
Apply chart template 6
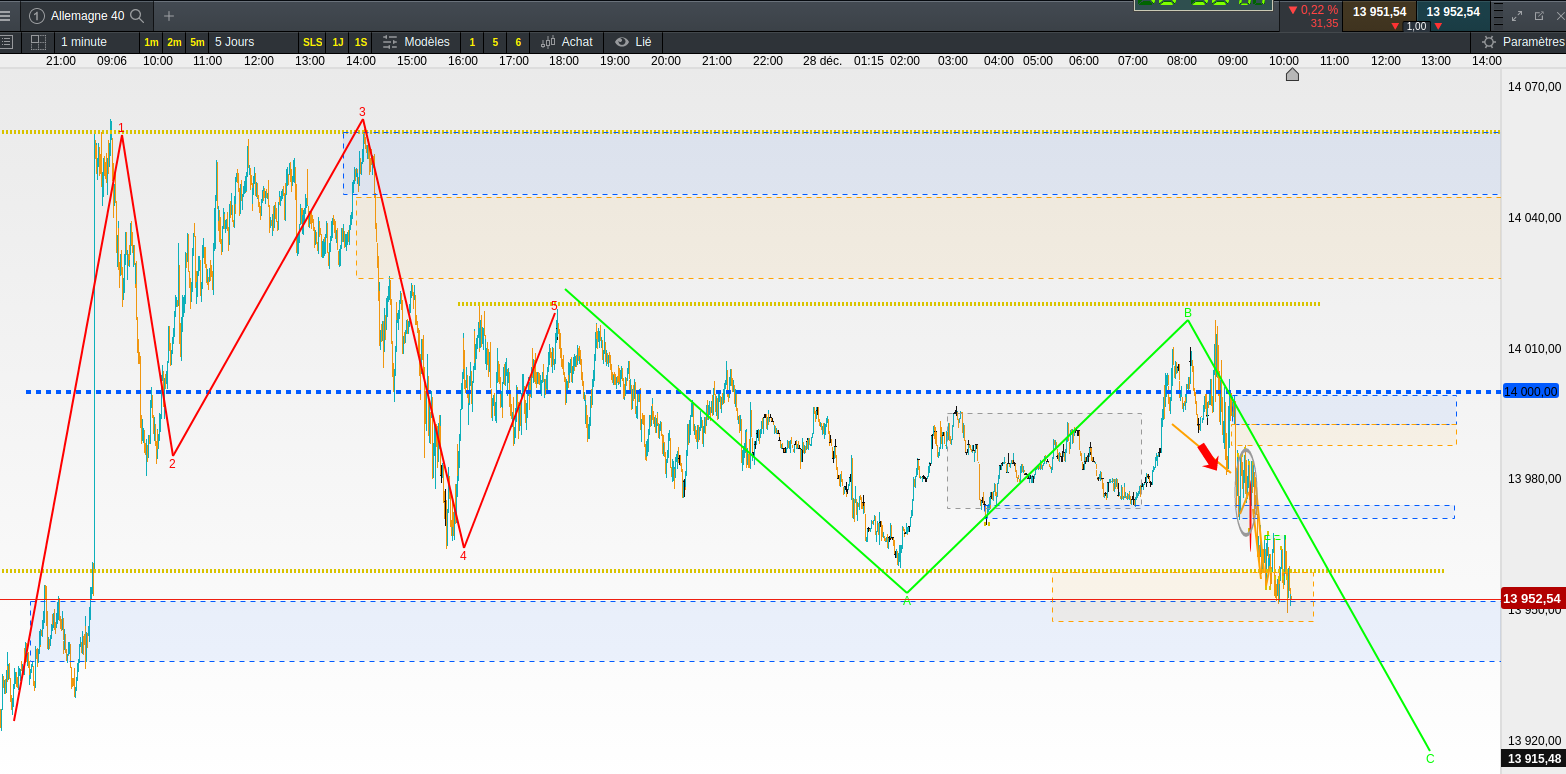tap(518, 42)
